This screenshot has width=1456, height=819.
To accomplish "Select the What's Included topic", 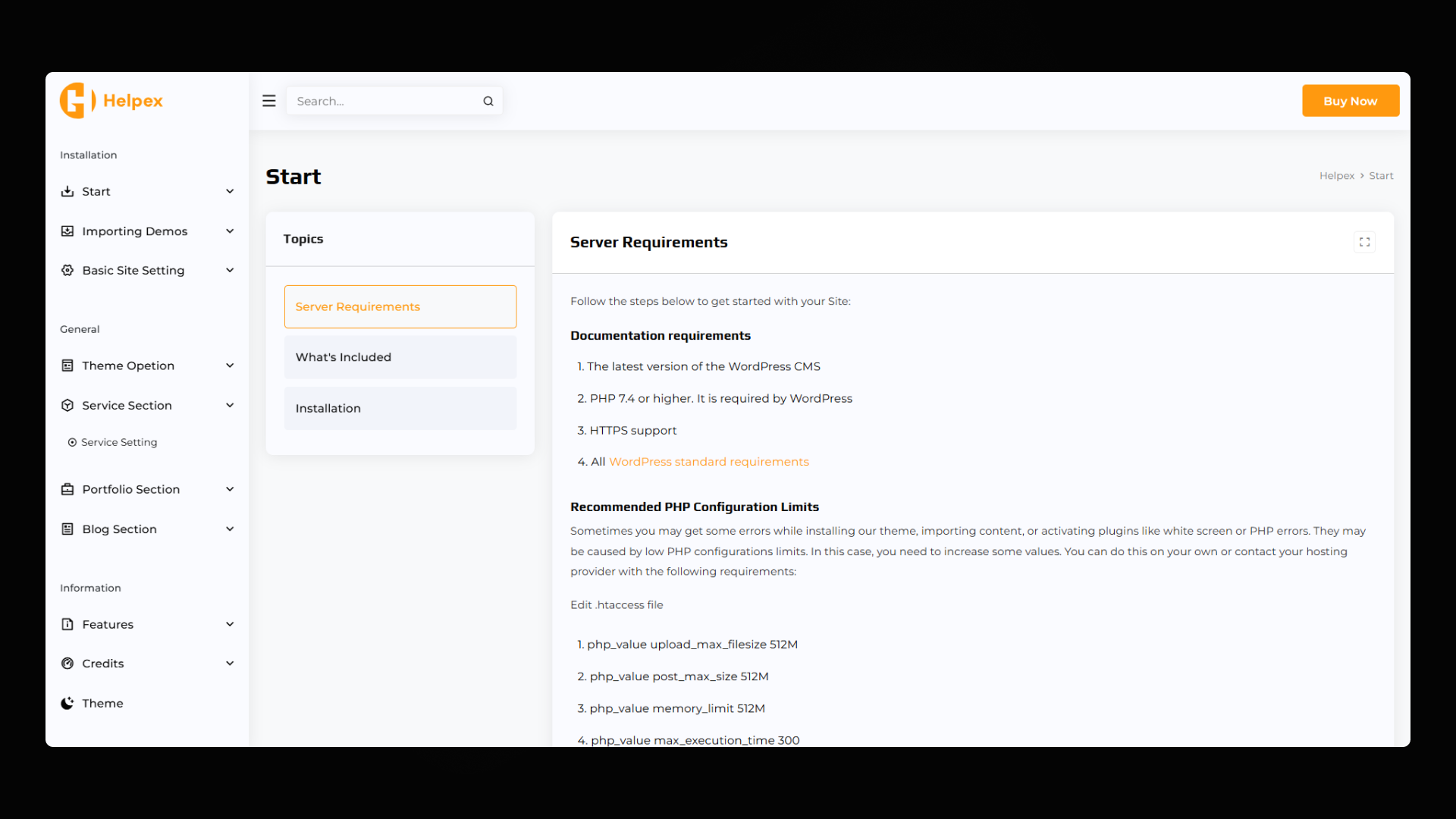I will (400, 357).
